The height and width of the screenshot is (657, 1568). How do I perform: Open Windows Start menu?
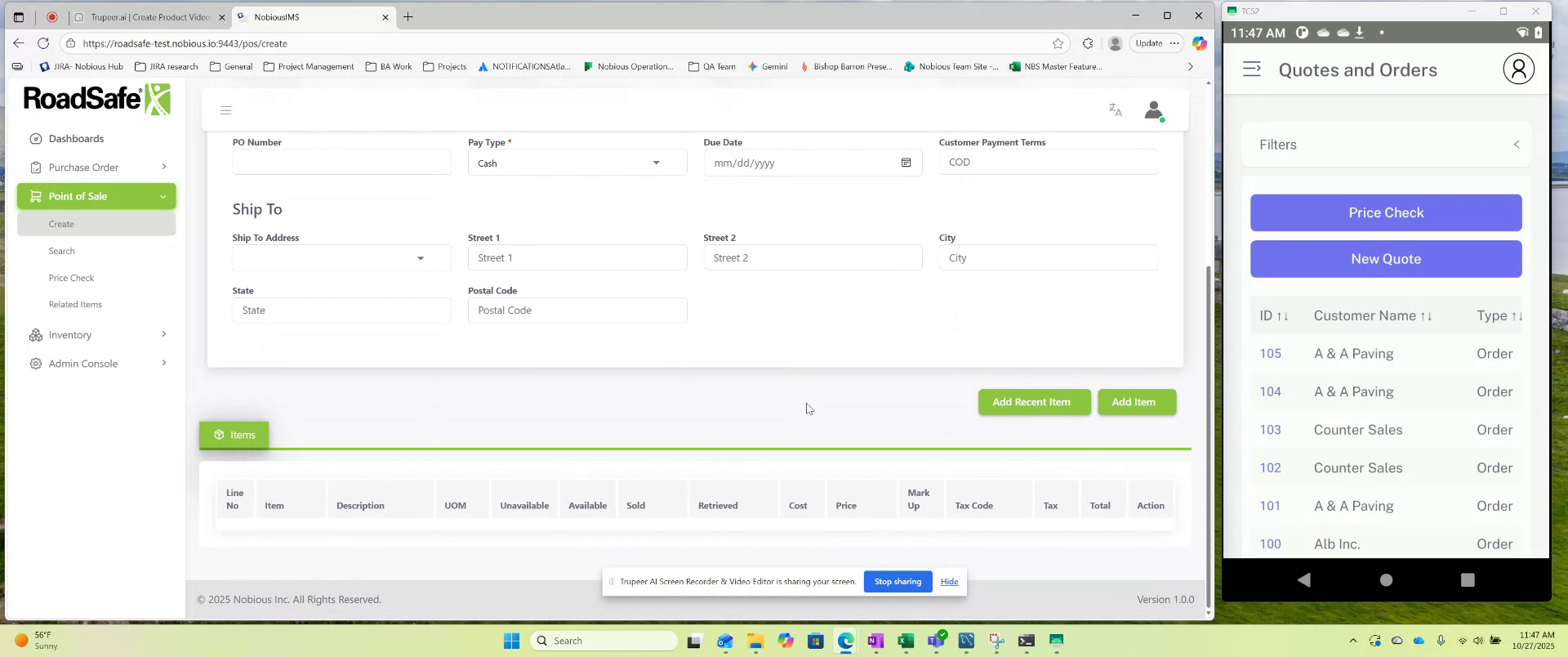(512, 641)
